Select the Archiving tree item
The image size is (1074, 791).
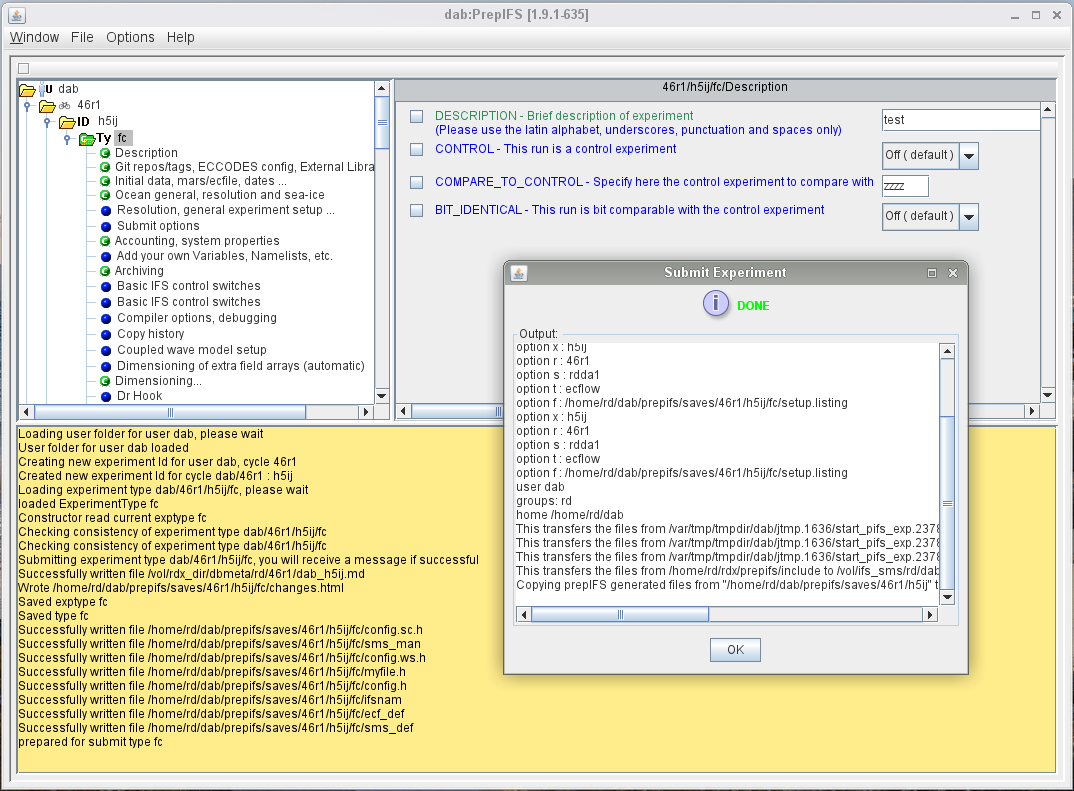click(139, 271)
